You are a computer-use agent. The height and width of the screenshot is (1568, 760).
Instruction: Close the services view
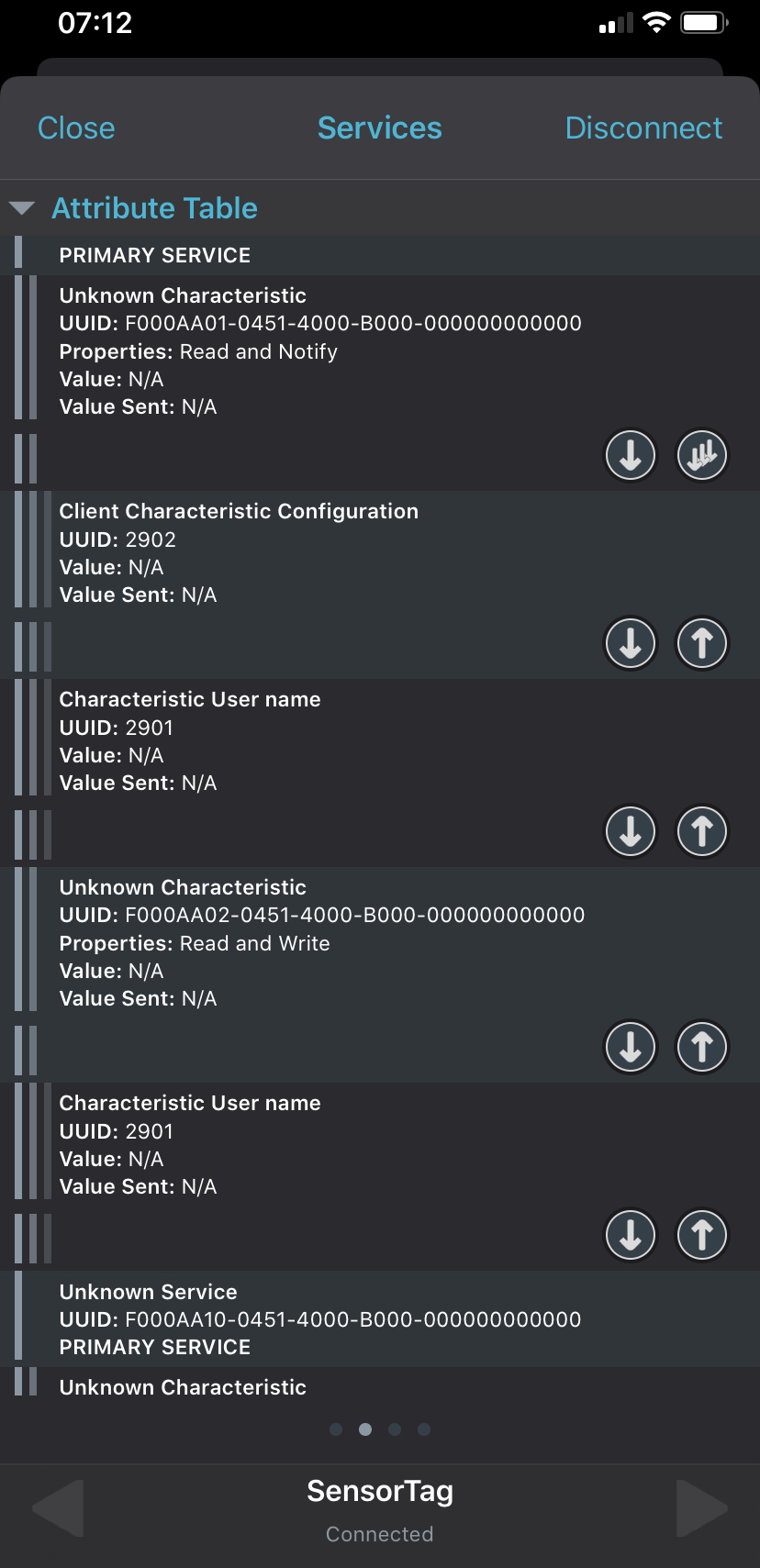click(x=76, y=128)
